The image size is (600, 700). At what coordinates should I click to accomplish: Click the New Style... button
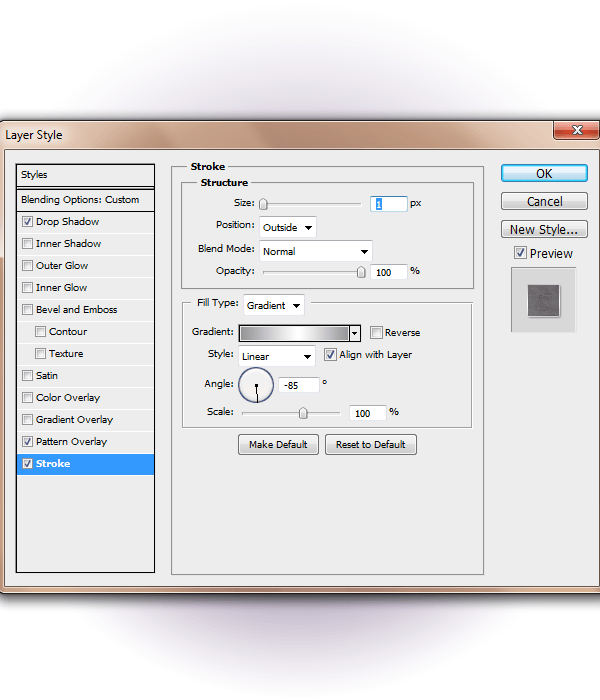[544, 229]
